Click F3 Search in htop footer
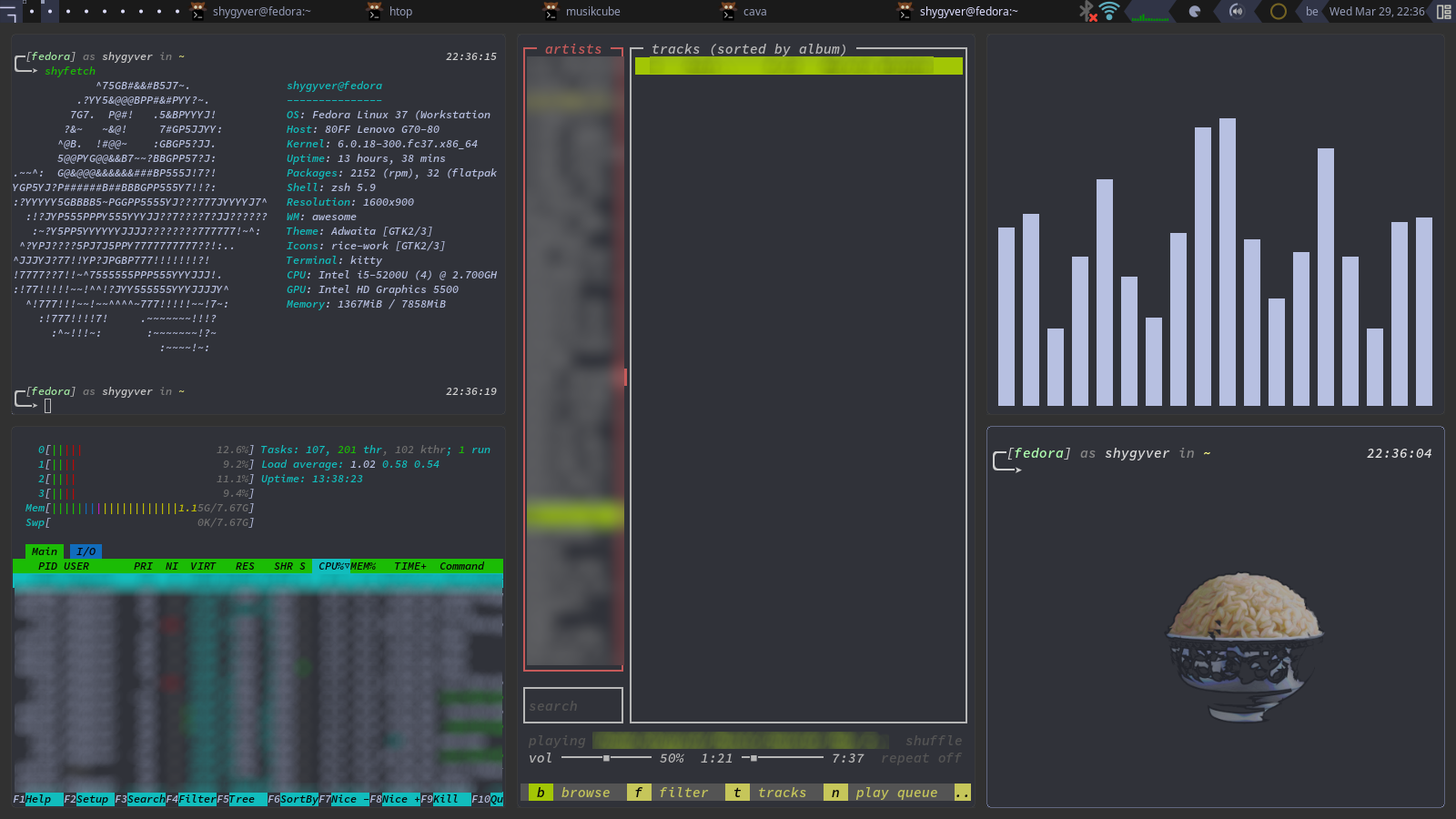Viewport: 1456px width, 819px height. (x=140, y=799)
